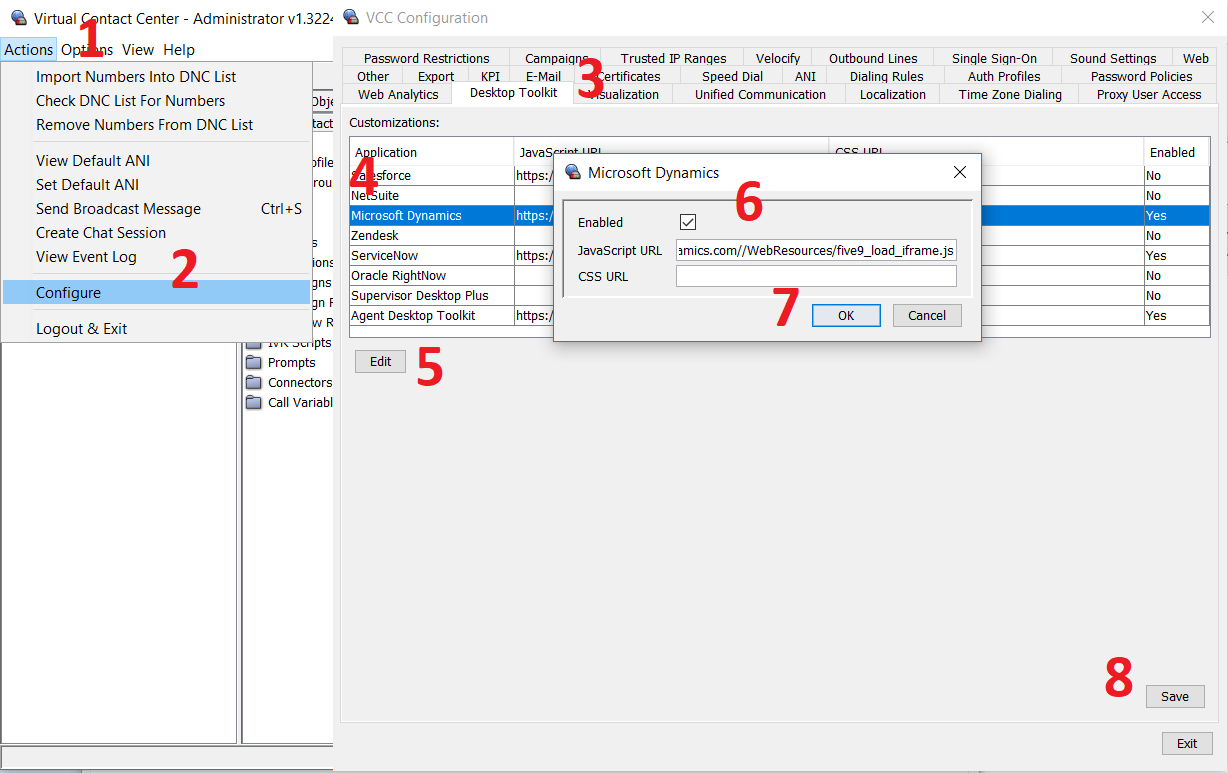The height and width of the screenshot is (773, 1228).
Task: Switch to Trusted IP Ranges tab
Action: [x=673, y=58]
